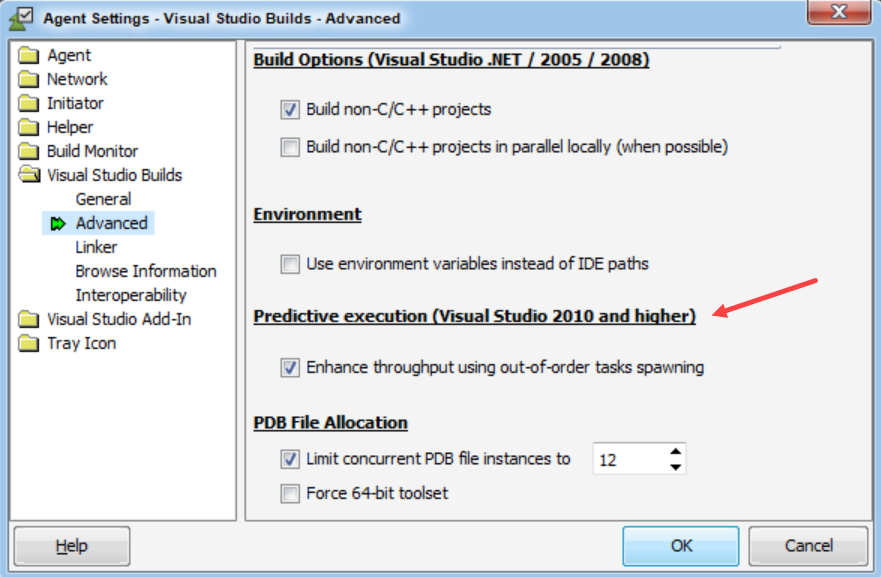
Task: Collapse the Visual Studio Builds tree node
Action: coord(28,175)
